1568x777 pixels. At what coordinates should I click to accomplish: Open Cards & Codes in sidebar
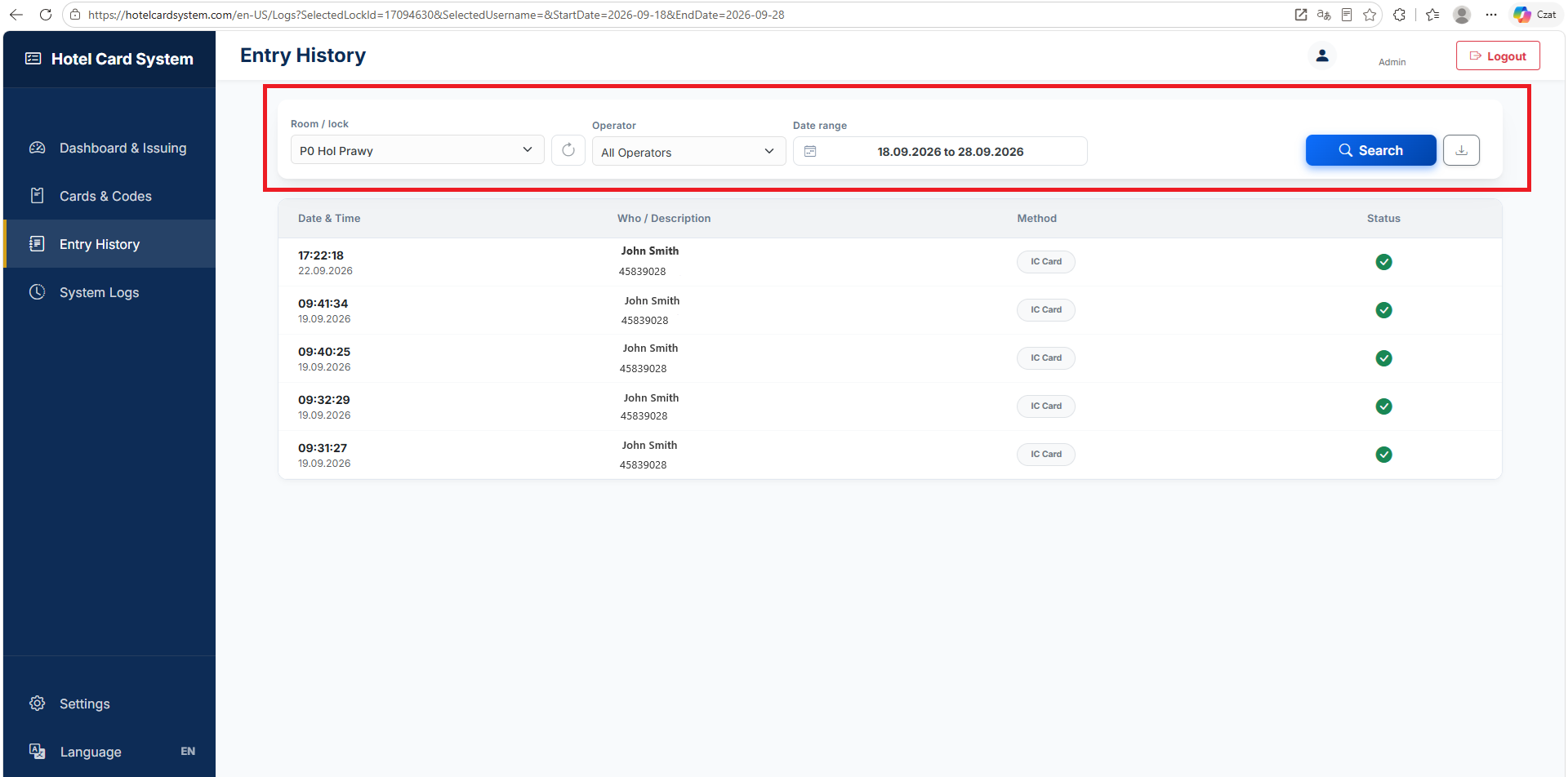(x=109, y=196)
